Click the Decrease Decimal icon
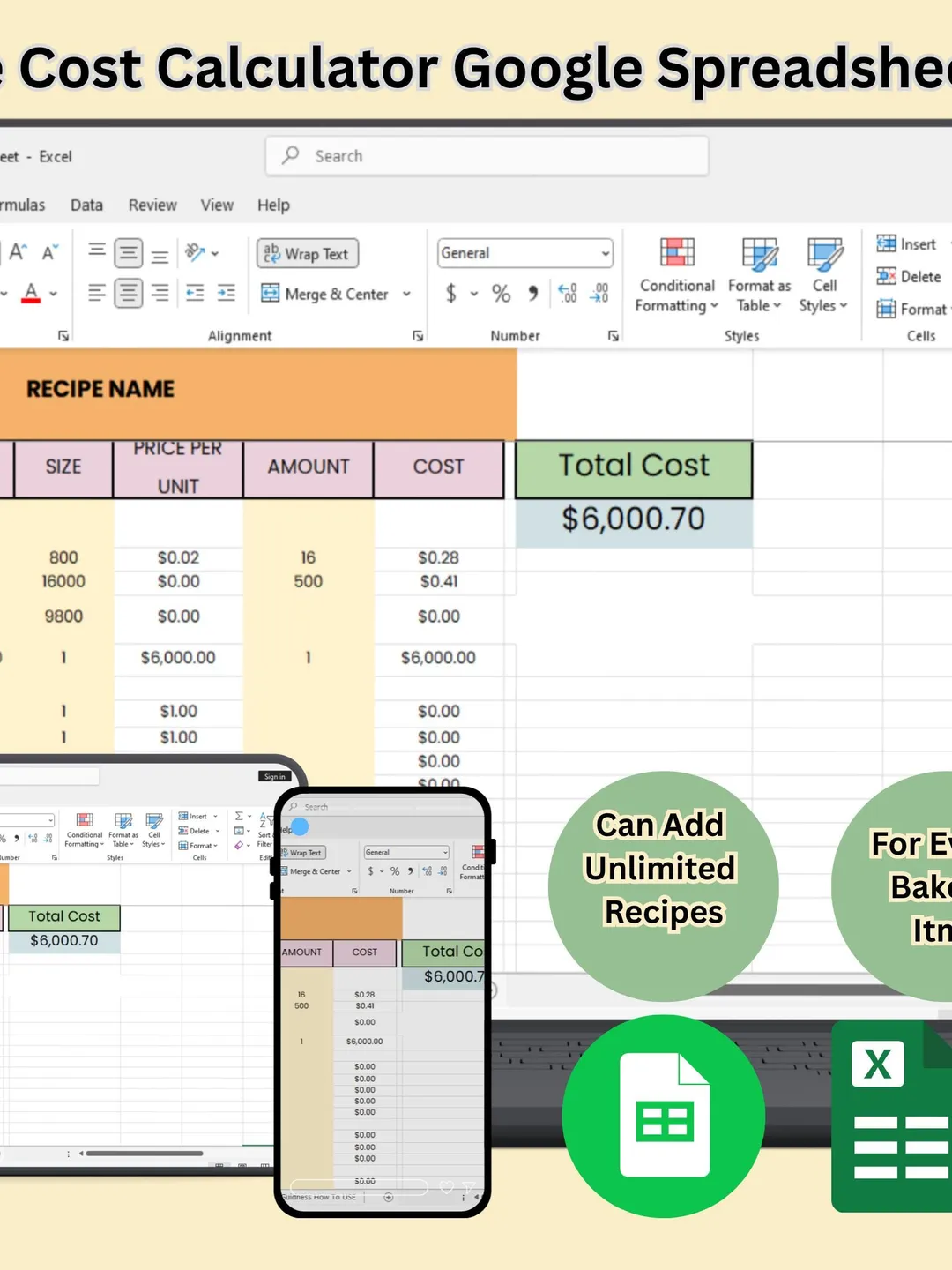 pyautogui.click(x=599, y=293)
